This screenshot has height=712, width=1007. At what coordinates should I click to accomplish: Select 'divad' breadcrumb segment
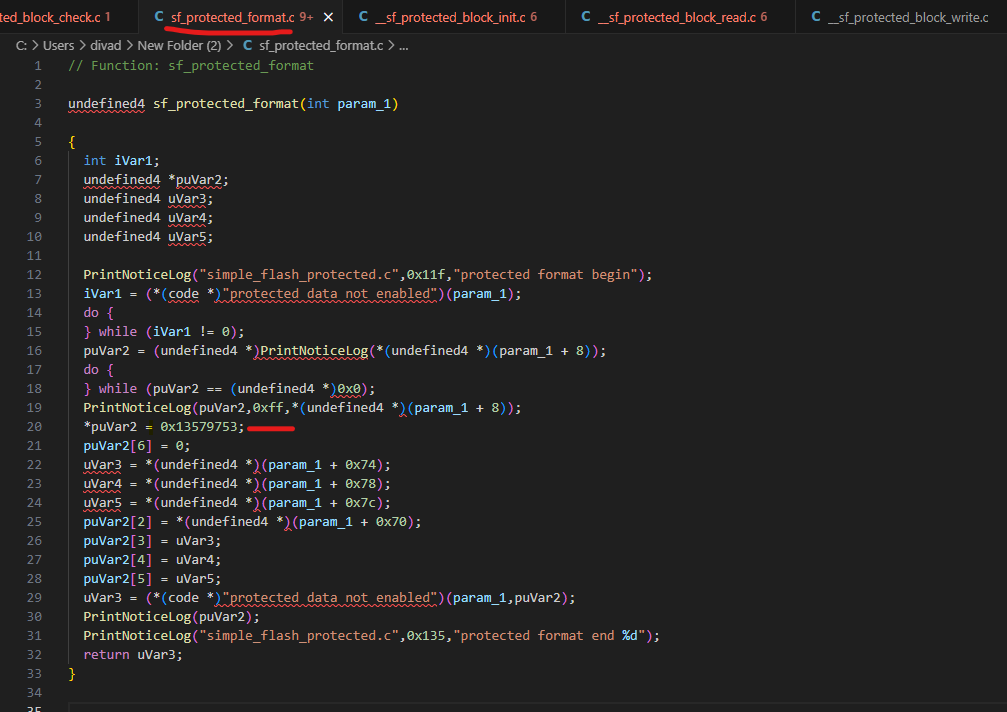(105, 46)
